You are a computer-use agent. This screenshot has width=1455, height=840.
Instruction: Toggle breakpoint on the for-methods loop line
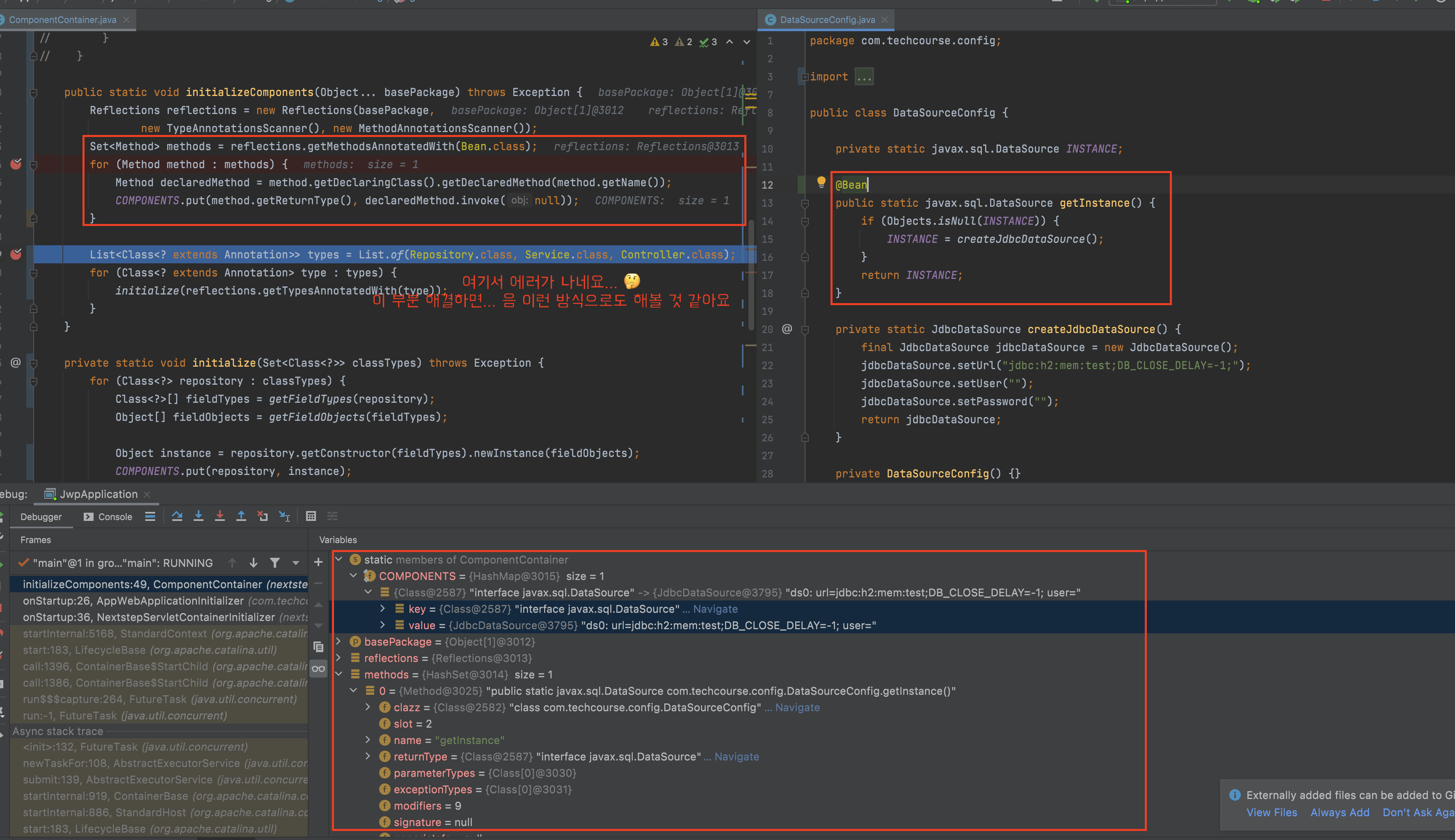click(16, 164)
